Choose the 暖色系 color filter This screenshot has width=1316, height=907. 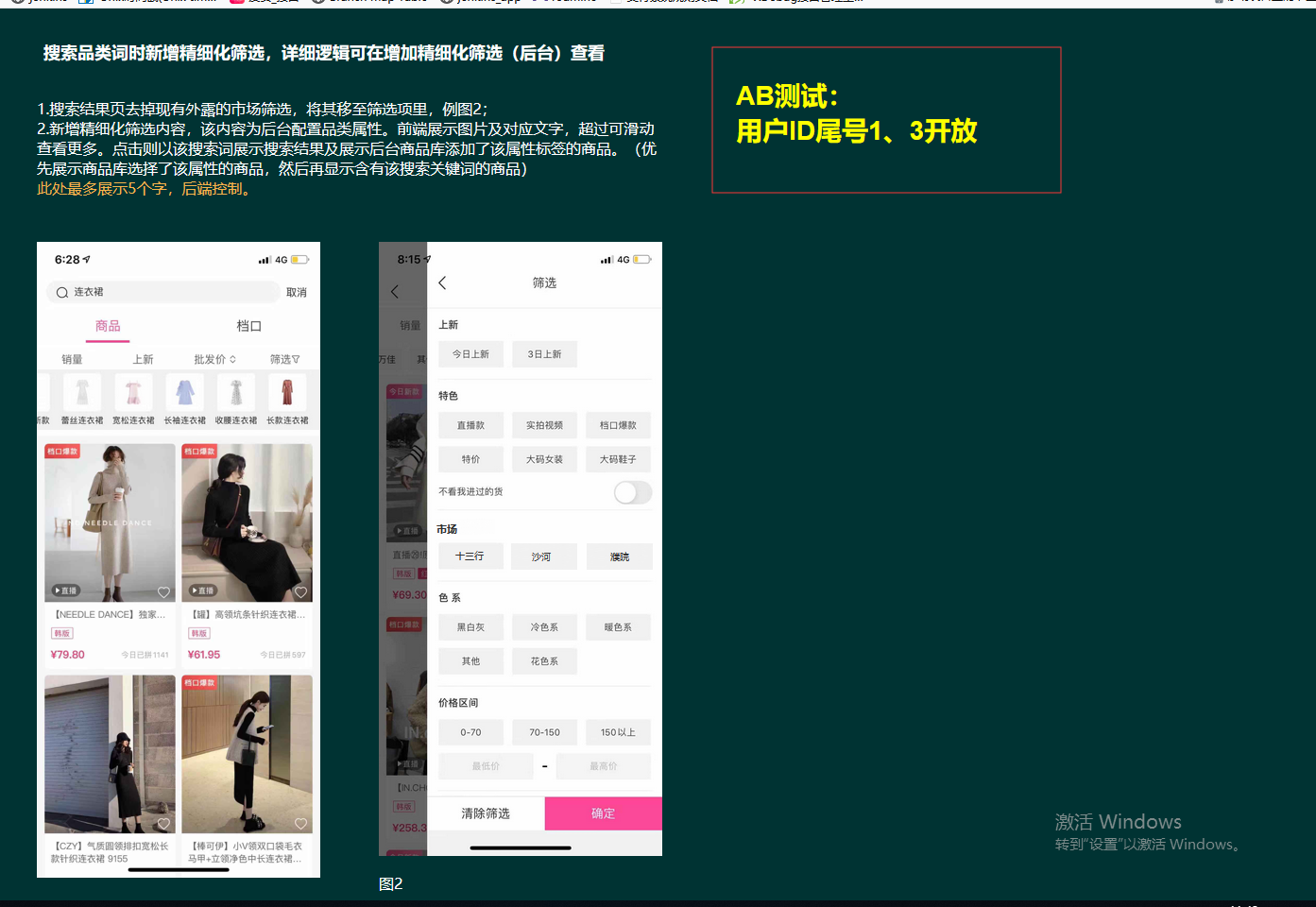[x=618, y=627]
